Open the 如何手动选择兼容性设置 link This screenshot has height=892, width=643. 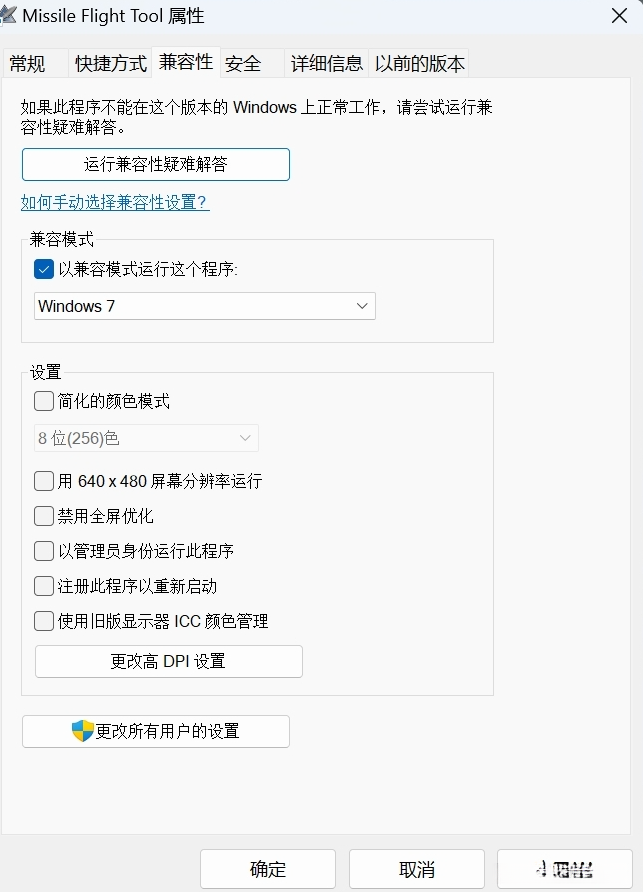pyautogui.click(x=114, y=201)
